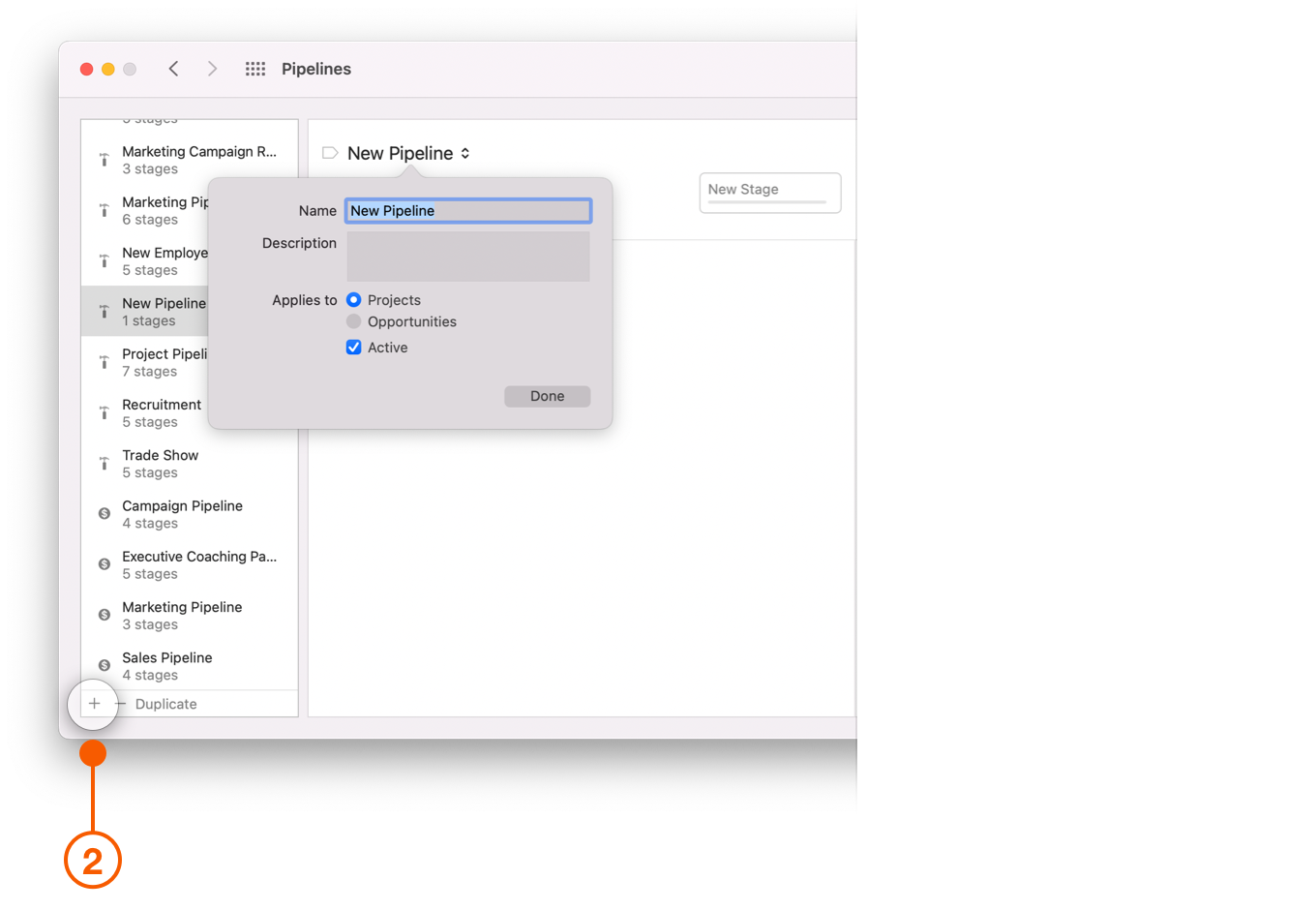Select the Opportunities radio button
This screenshot has width=1316, height=910.
pyautogui.click(x=353, y=321)
